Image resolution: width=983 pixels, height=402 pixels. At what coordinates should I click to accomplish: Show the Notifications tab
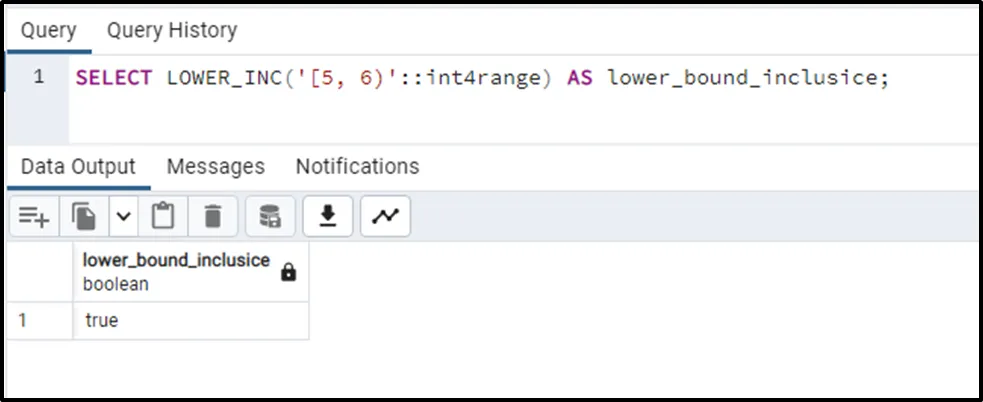pos(357,166)
